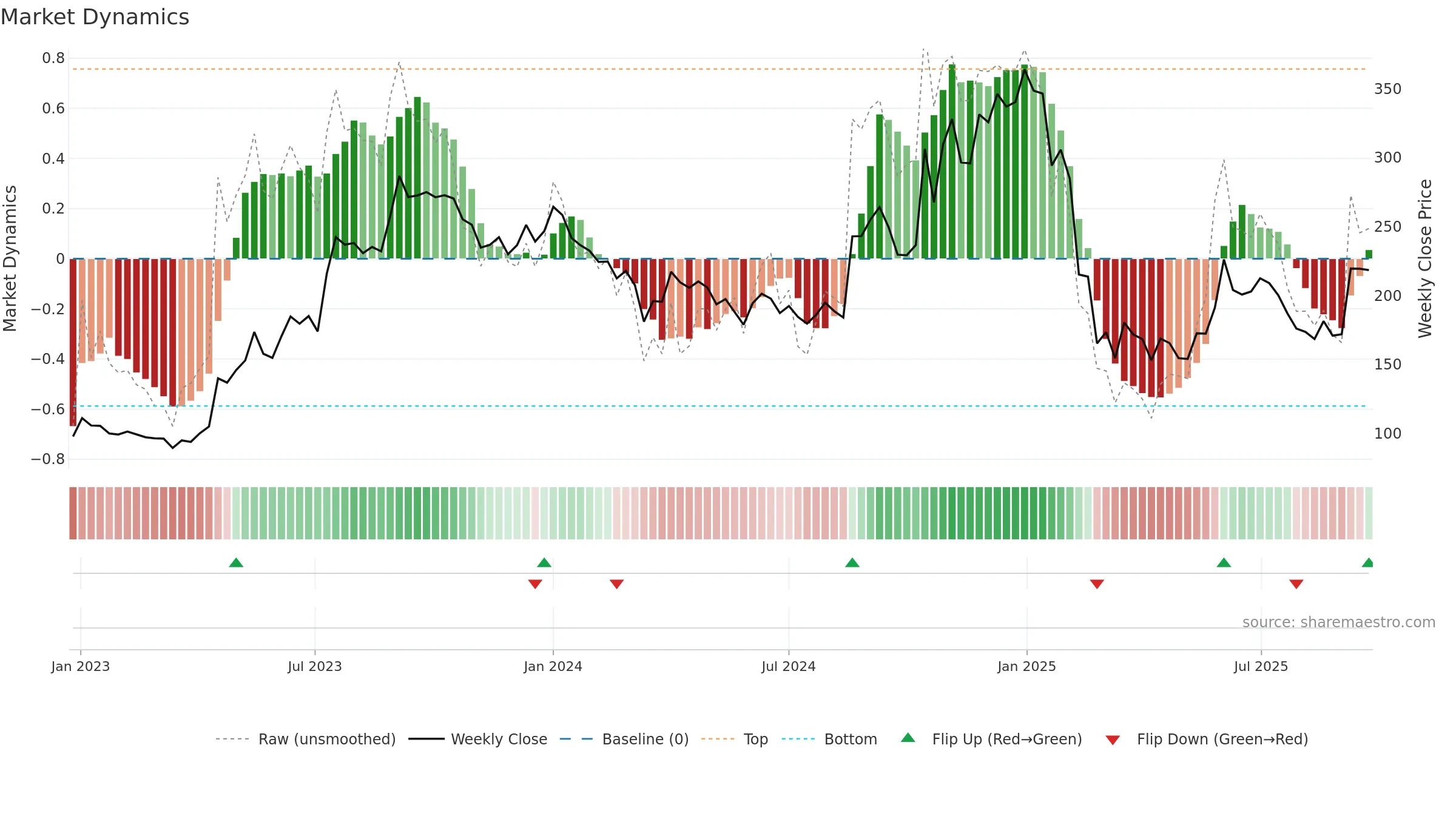The height and width of the screenshot is (819, 1456).
Task: Select the first green flip-up marker in 2023
Action: (x=236, y=562)
